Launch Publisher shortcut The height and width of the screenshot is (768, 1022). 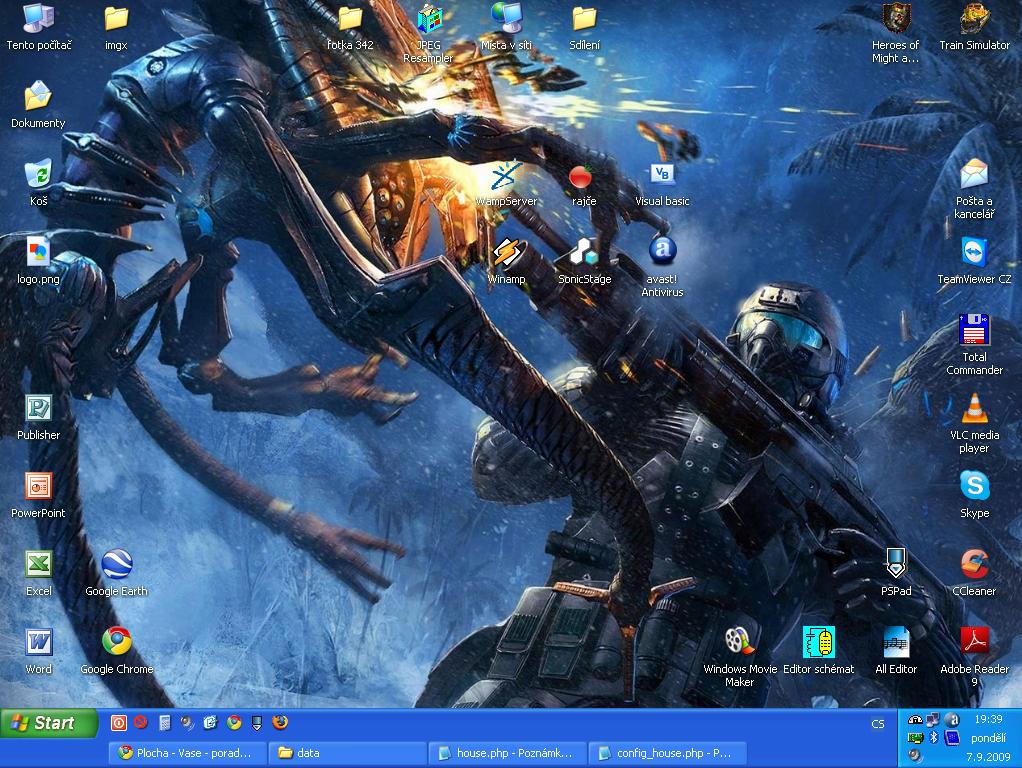click(38, 417)
